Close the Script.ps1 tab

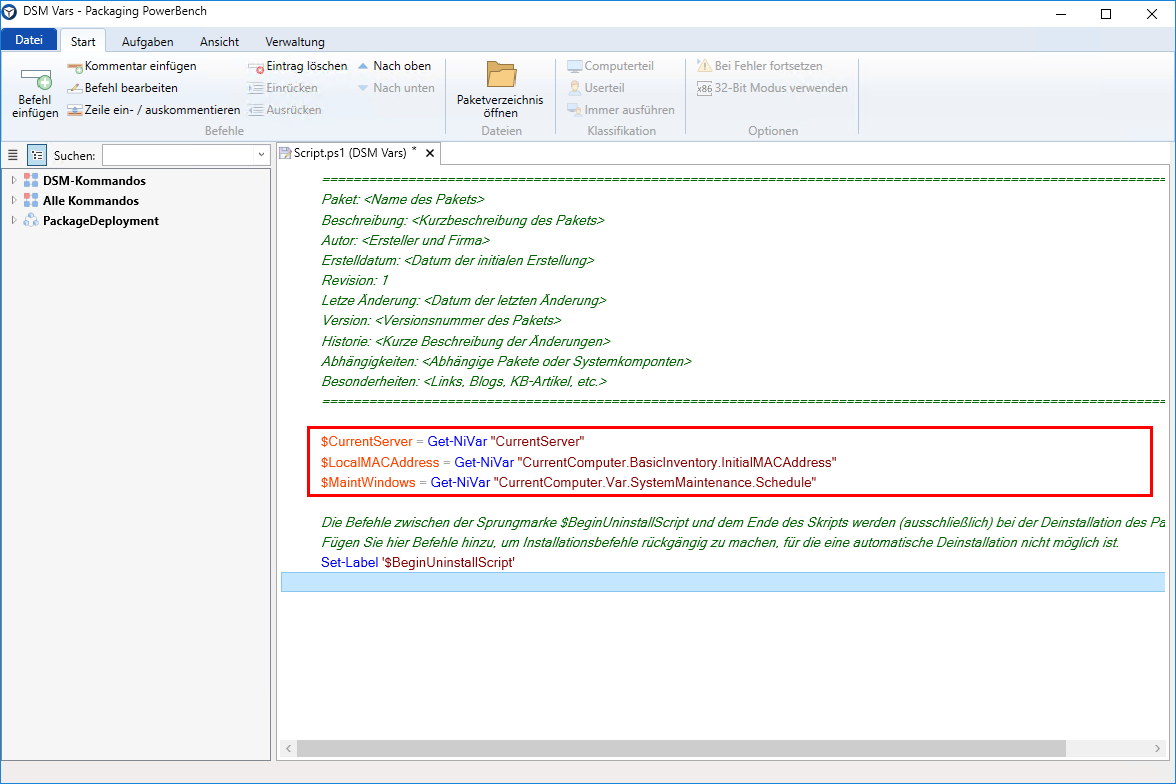click(430, 153)
